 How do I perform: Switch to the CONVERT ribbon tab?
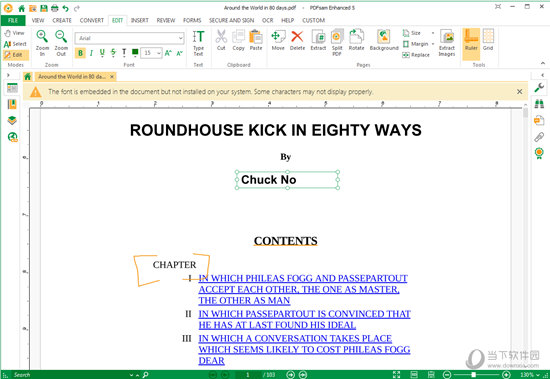[x=92, y=20]
